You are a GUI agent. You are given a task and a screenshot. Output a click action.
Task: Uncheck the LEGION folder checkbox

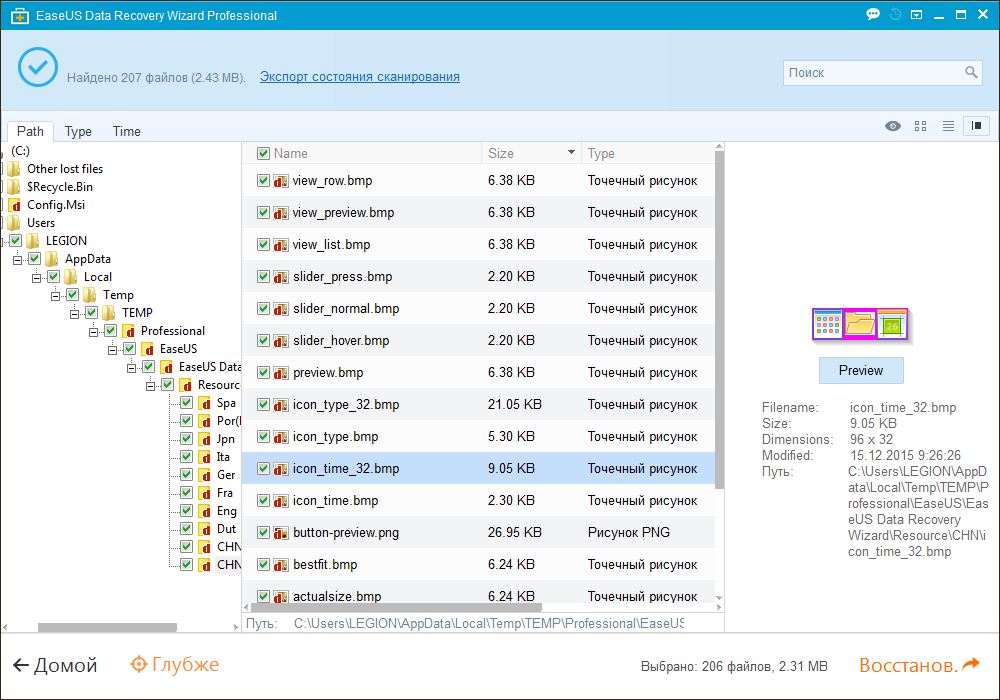16,240
